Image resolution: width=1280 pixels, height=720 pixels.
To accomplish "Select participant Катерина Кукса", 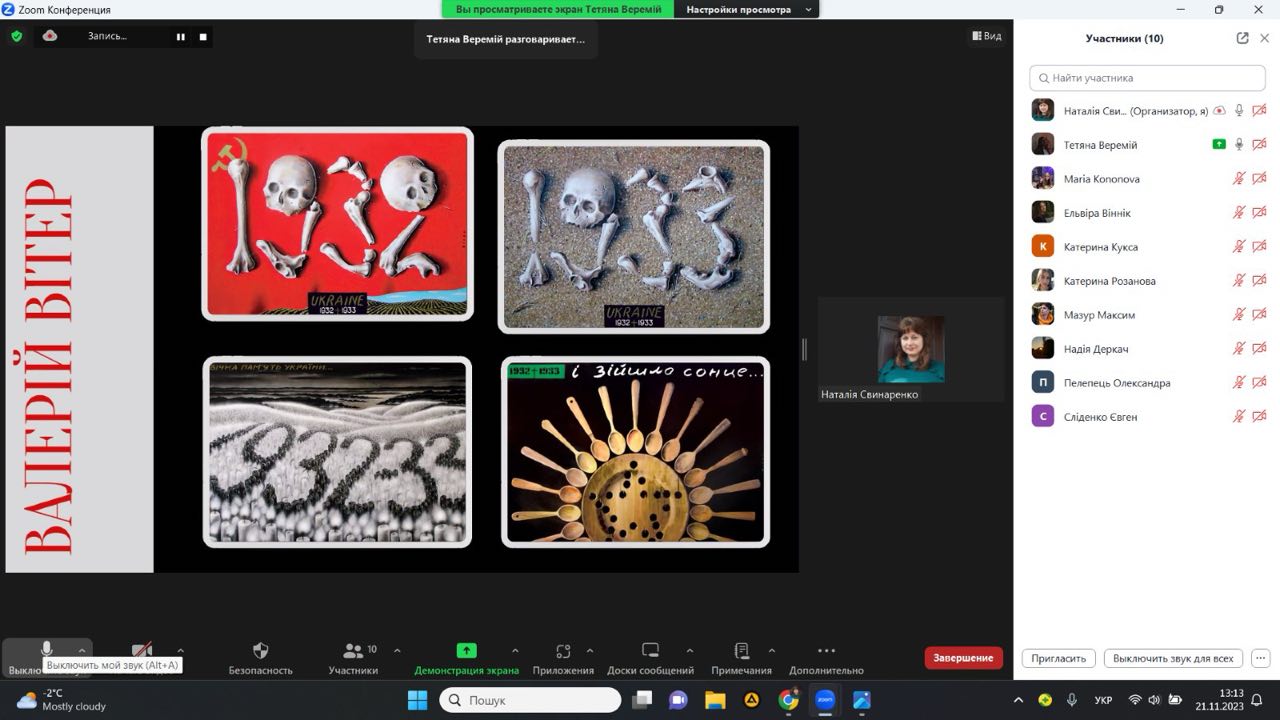I will coord(1148,247).
